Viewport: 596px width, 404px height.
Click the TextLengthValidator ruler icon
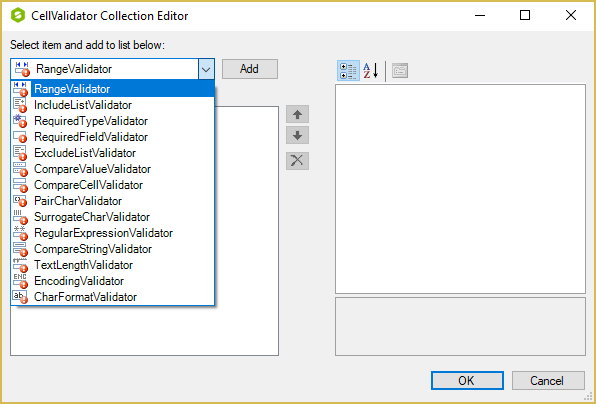point(21,265)
